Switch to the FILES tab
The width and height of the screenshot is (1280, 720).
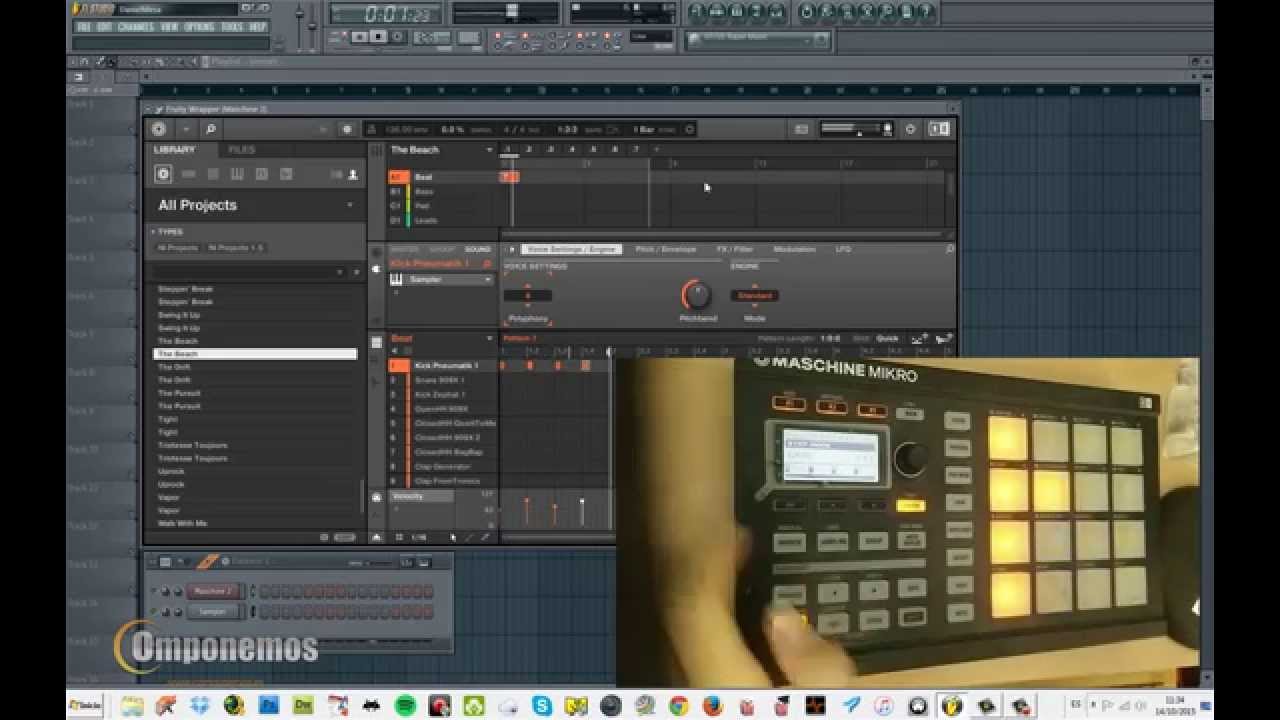[x=242, y=150]
